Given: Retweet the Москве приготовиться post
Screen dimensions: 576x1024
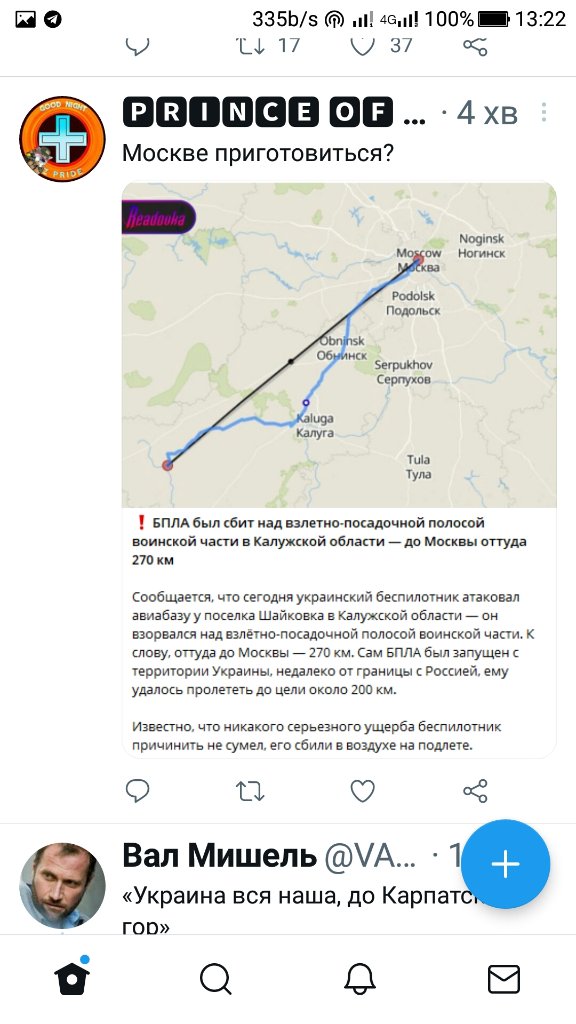Looking at the screenshot, I should coord(249,791).
